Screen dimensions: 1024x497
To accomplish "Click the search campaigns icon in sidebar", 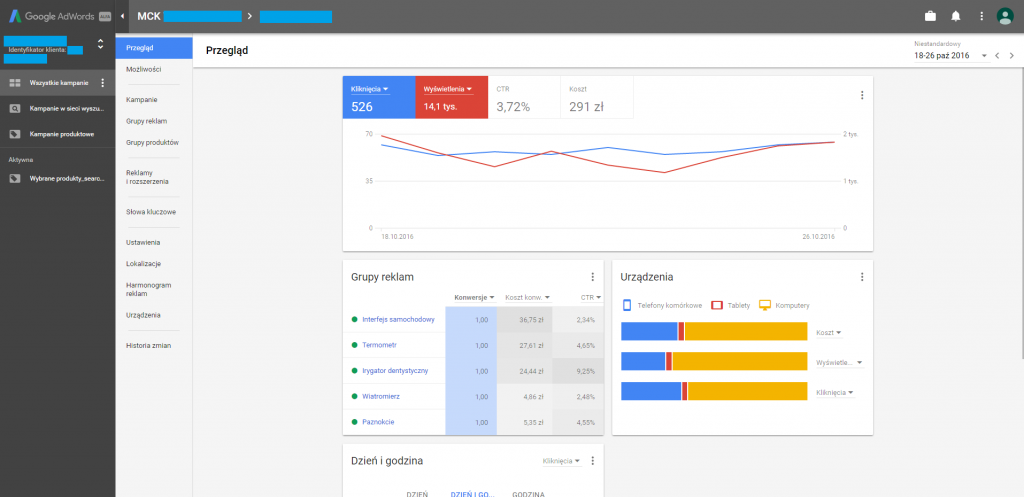I will point(14,108).
